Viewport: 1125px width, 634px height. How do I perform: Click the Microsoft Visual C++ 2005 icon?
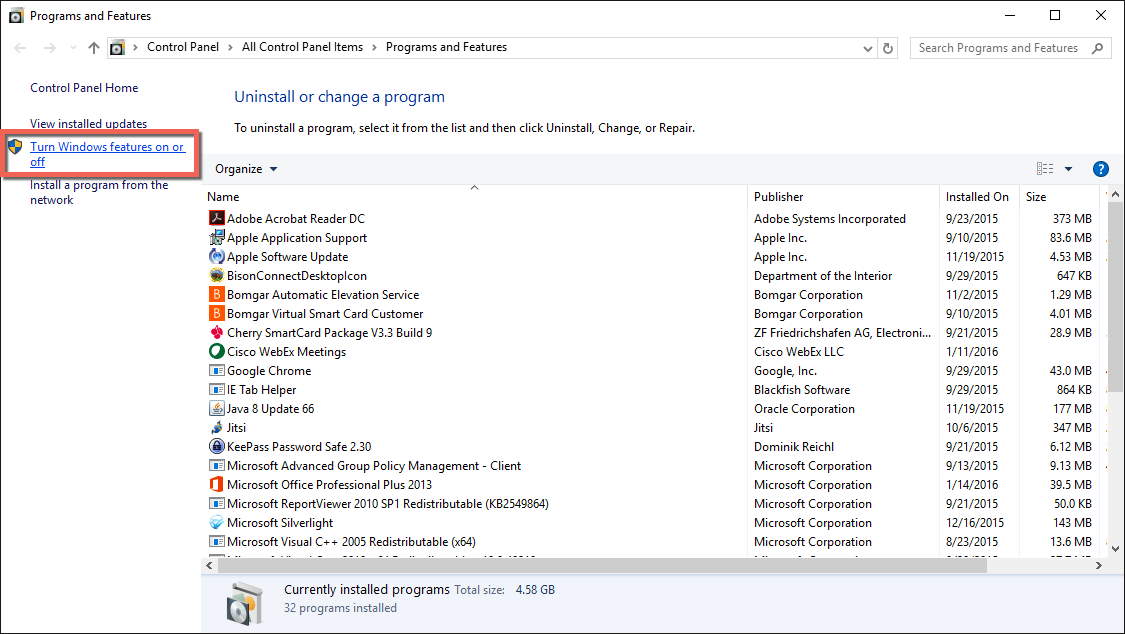(x=217, y=541)
